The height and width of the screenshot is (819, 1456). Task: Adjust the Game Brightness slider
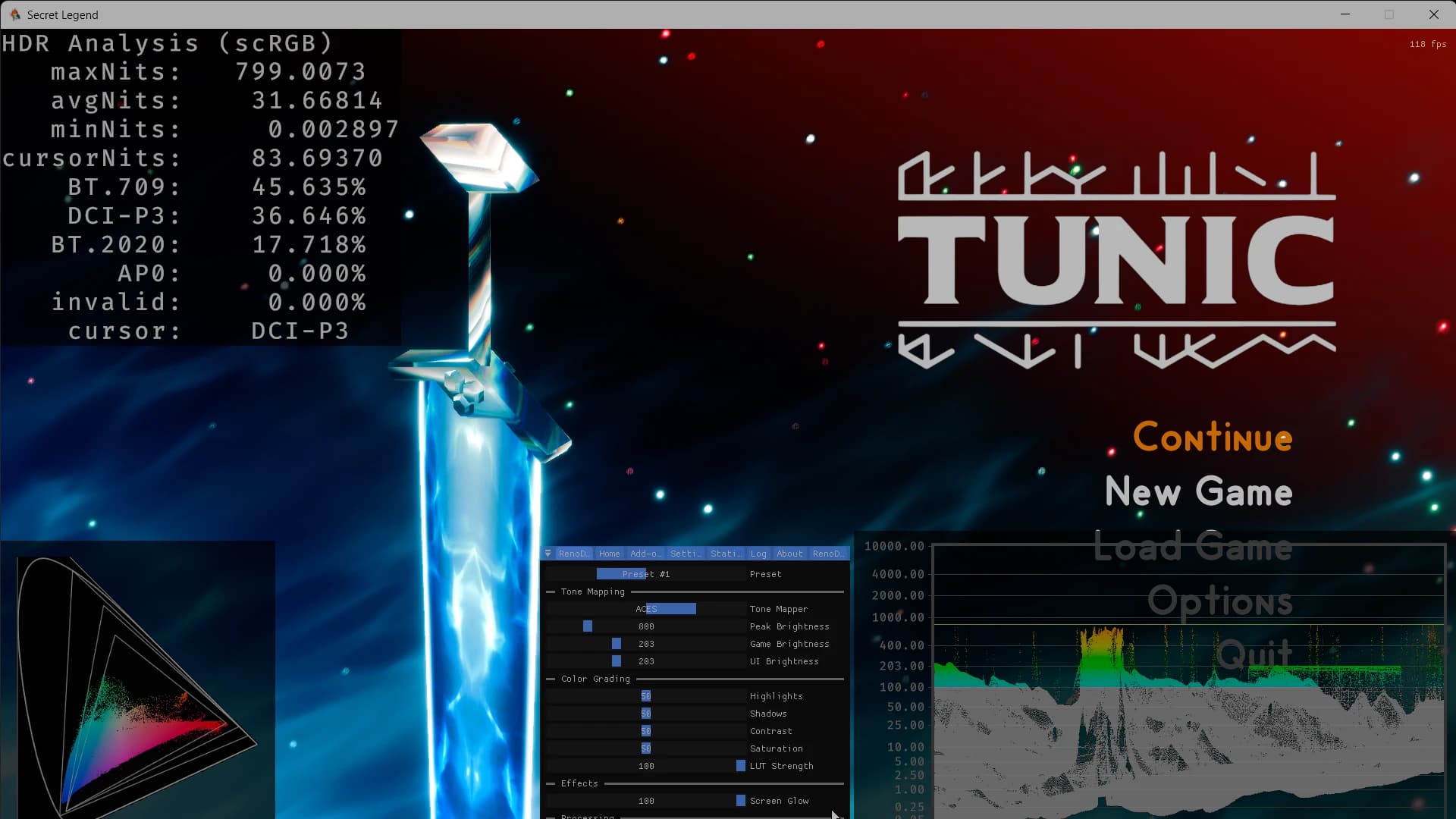click(x=646, y=644)
